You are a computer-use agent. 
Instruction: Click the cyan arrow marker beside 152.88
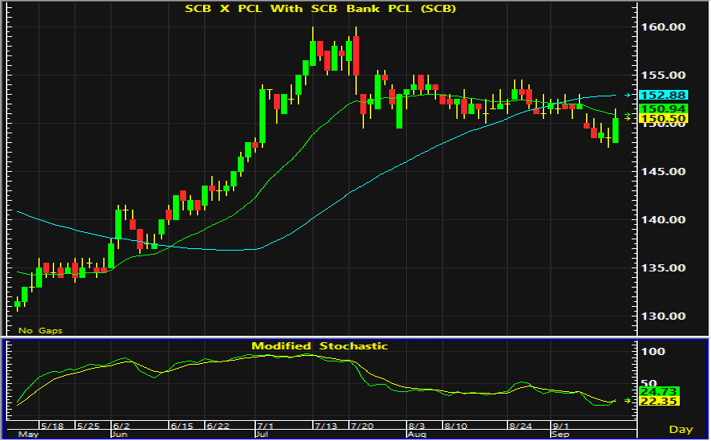pos(628,95)
